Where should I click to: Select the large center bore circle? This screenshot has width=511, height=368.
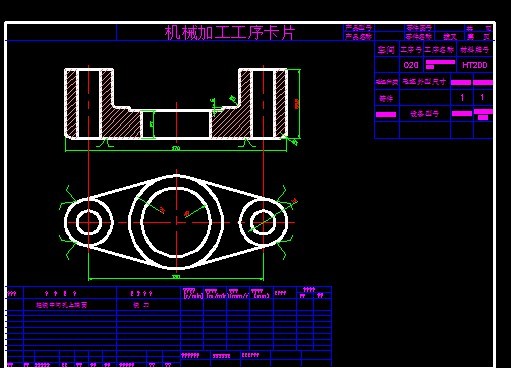point(176,222)
